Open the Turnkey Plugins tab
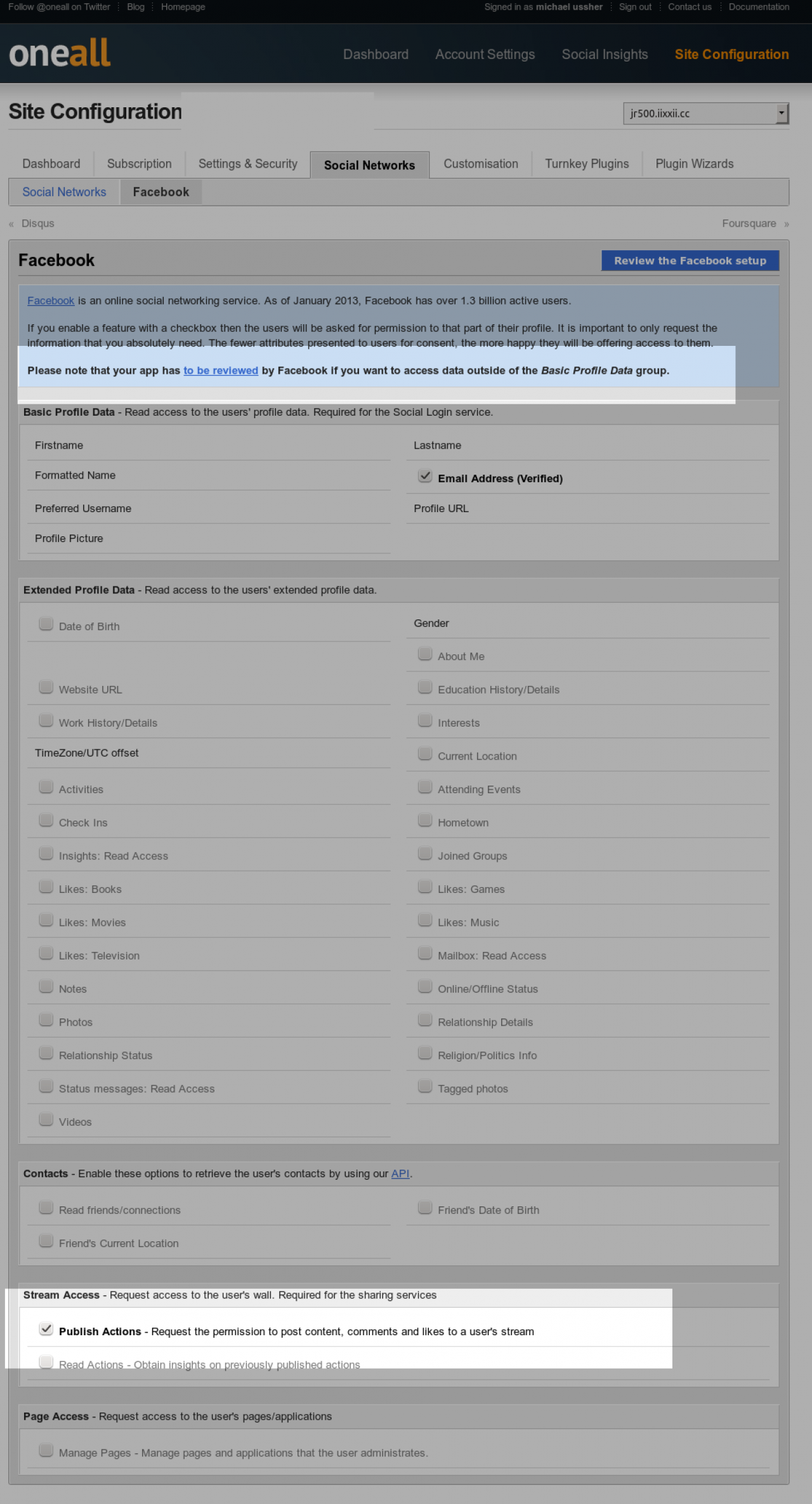Viewport: 812px width, 1504px height. (x=587, y=164)
